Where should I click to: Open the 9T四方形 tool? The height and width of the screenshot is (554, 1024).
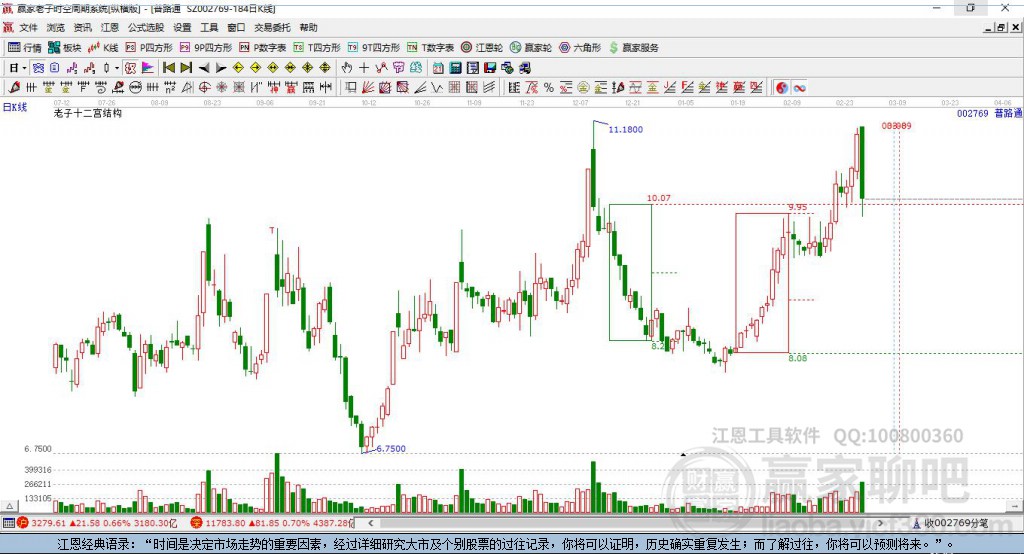[x=374, y=48]
